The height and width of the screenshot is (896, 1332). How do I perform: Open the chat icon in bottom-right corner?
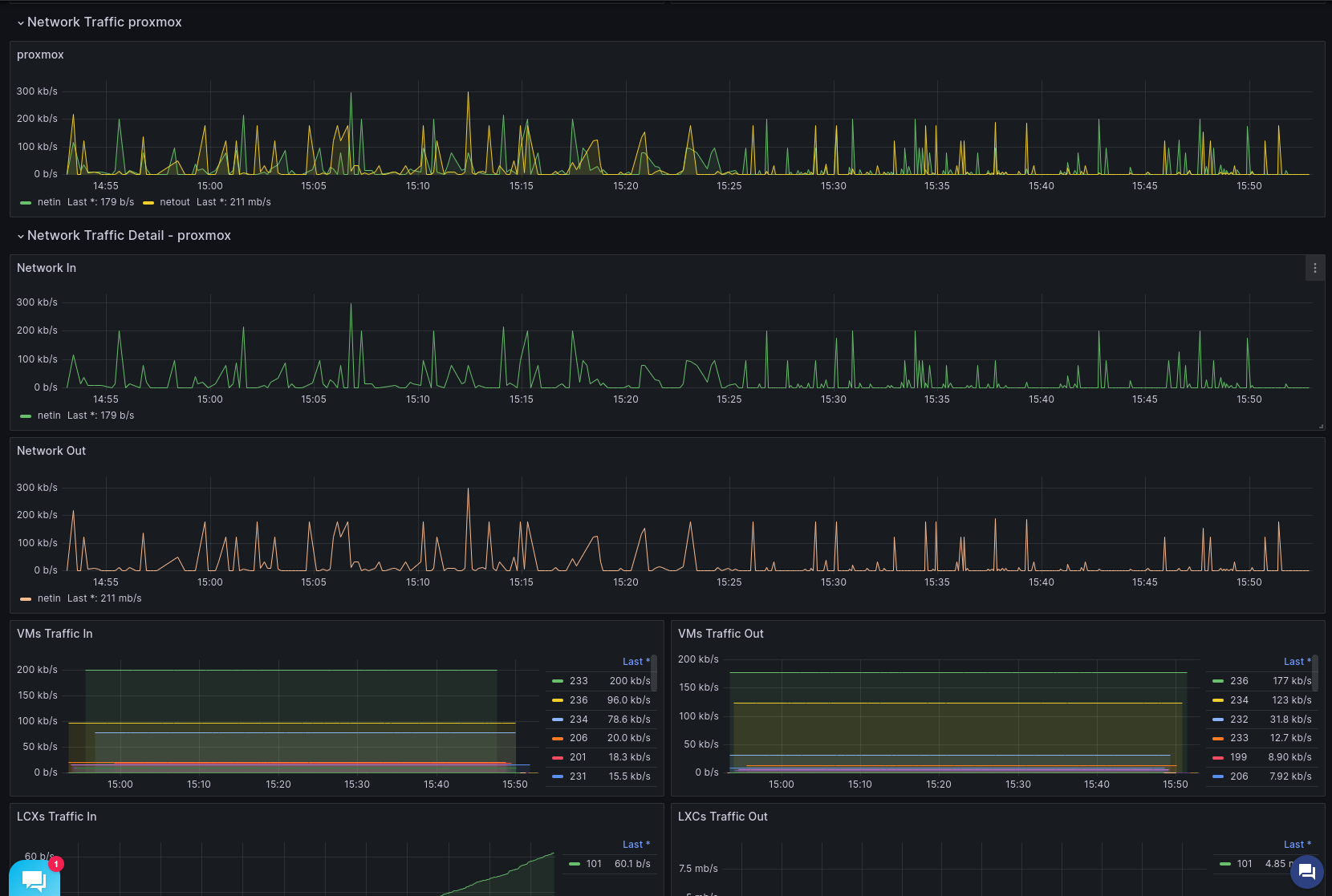[x=1307, y=871]
